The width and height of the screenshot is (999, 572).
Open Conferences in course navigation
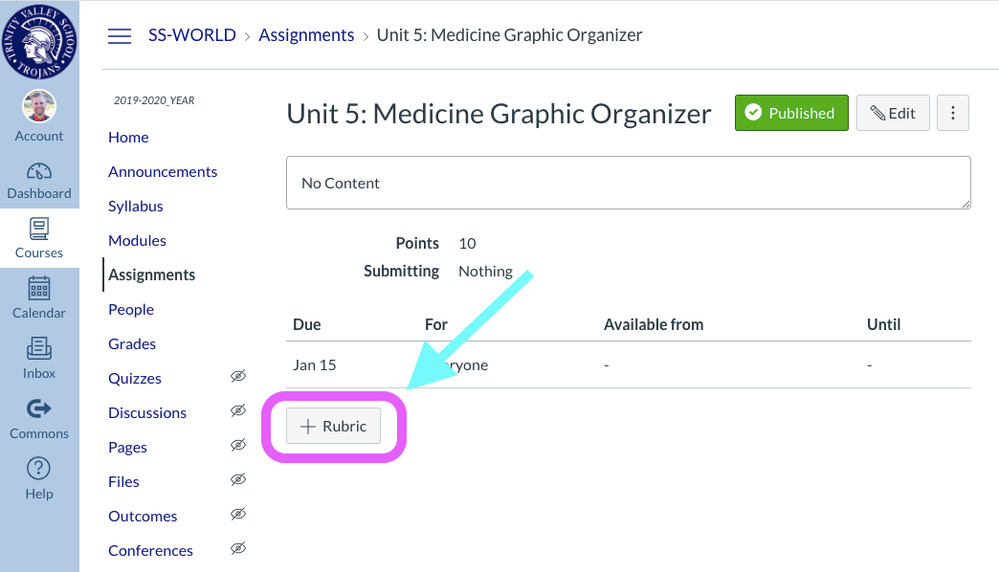[x=150, y=550]
